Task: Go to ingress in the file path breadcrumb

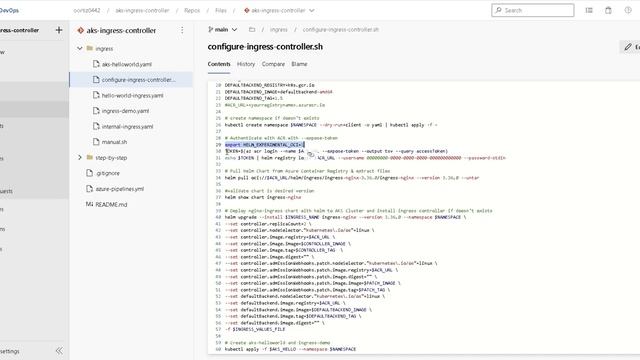Action: [278, 29]
